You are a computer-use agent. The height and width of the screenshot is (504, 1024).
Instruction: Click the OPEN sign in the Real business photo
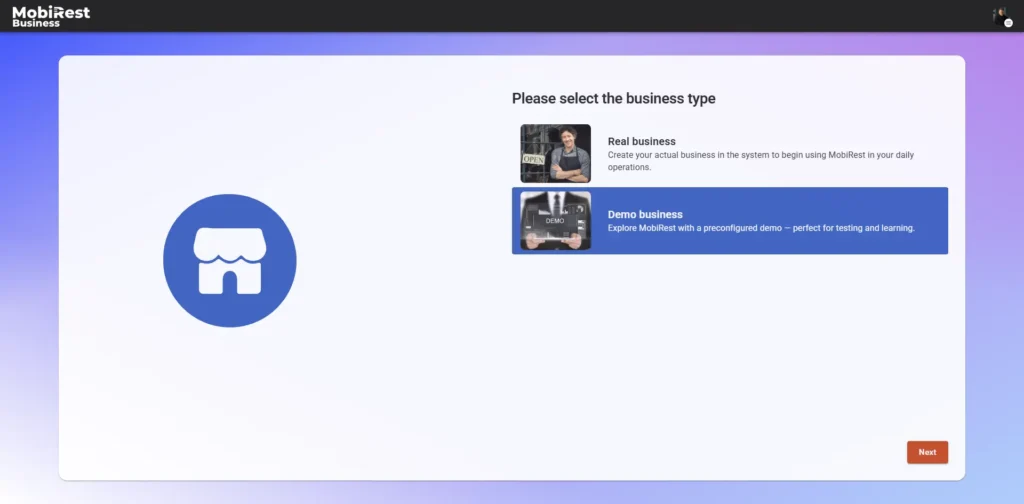click(533, 161)
